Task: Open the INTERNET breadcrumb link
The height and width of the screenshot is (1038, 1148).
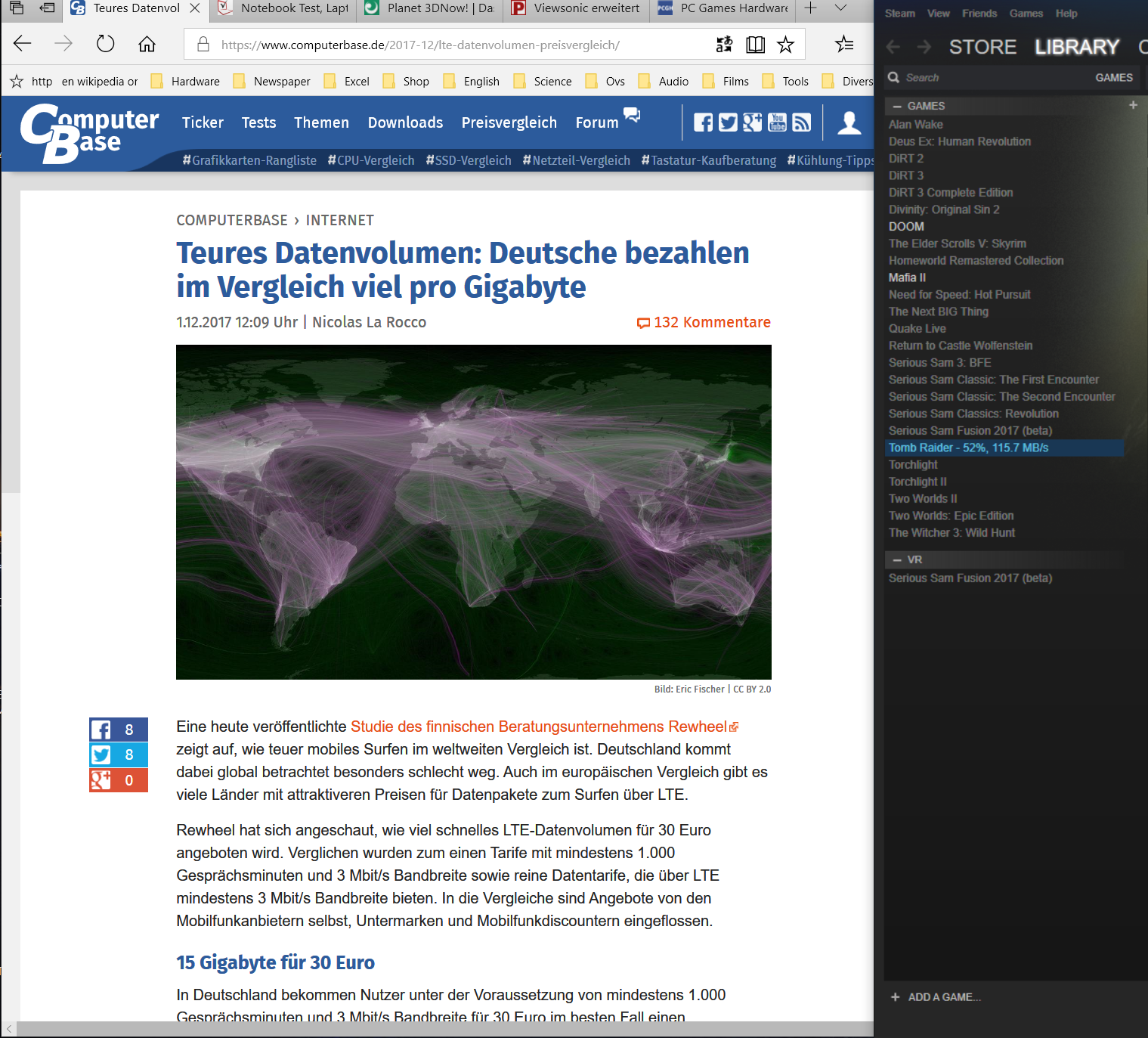Action: tap(339, 220)
